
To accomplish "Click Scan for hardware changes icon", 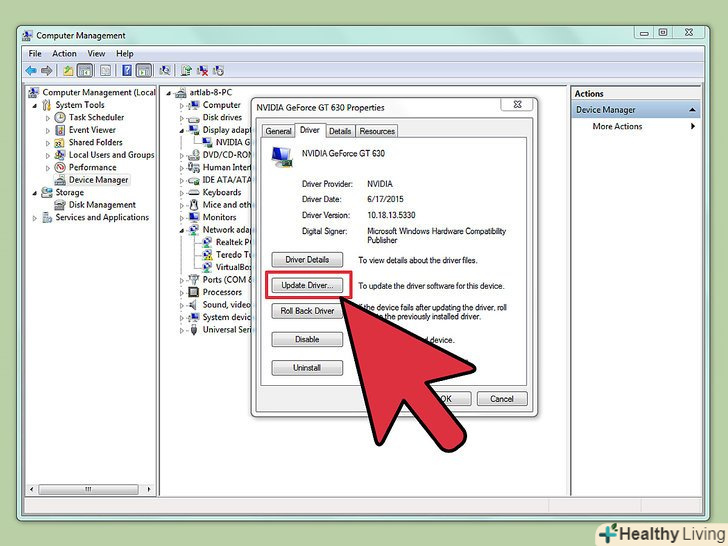I will pyautogui.click(x=165, y=71).
